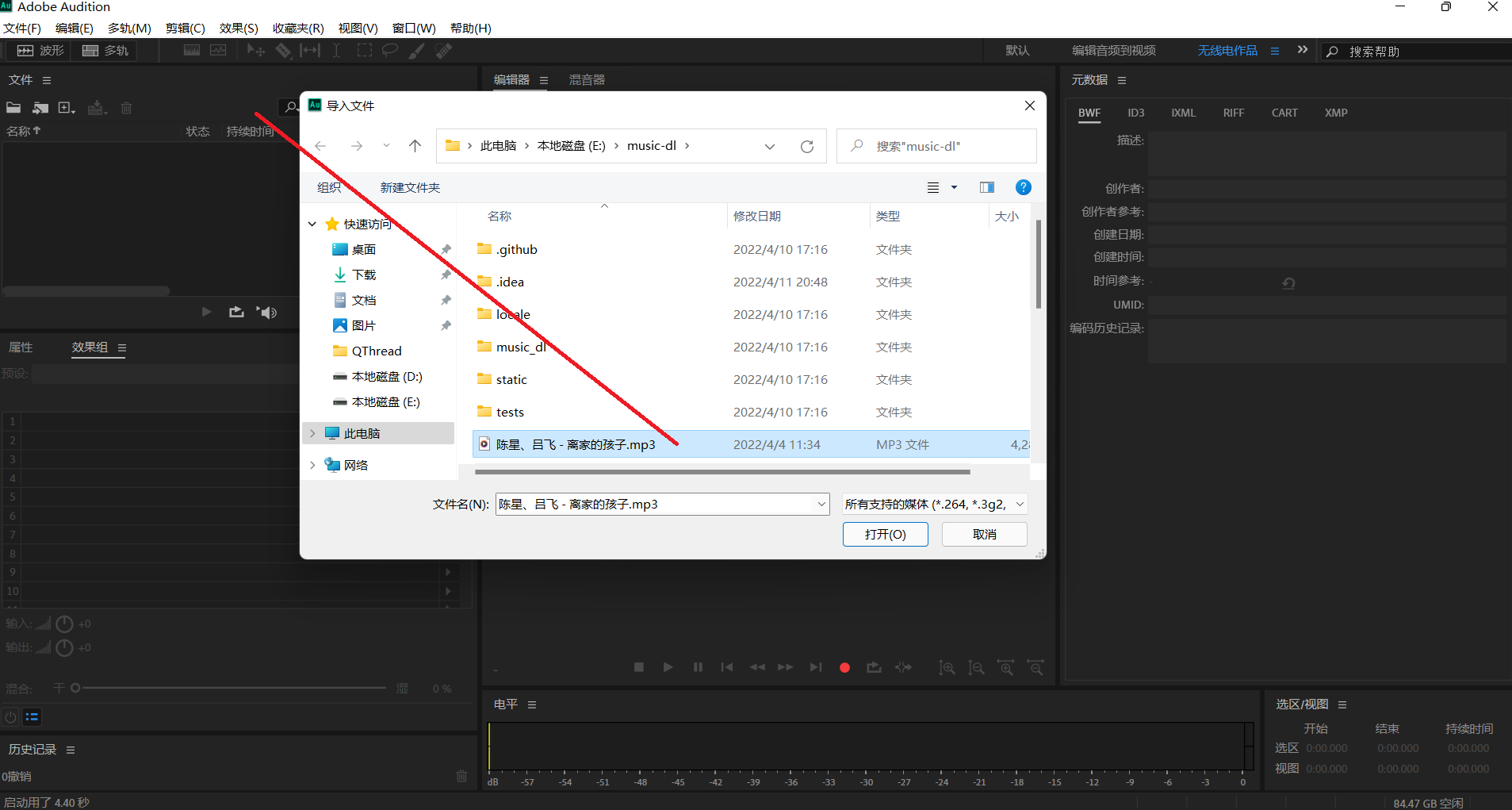1512x810 pixels.
Task: Switch to the Mixer (混音器) tab
Action: 587,80
